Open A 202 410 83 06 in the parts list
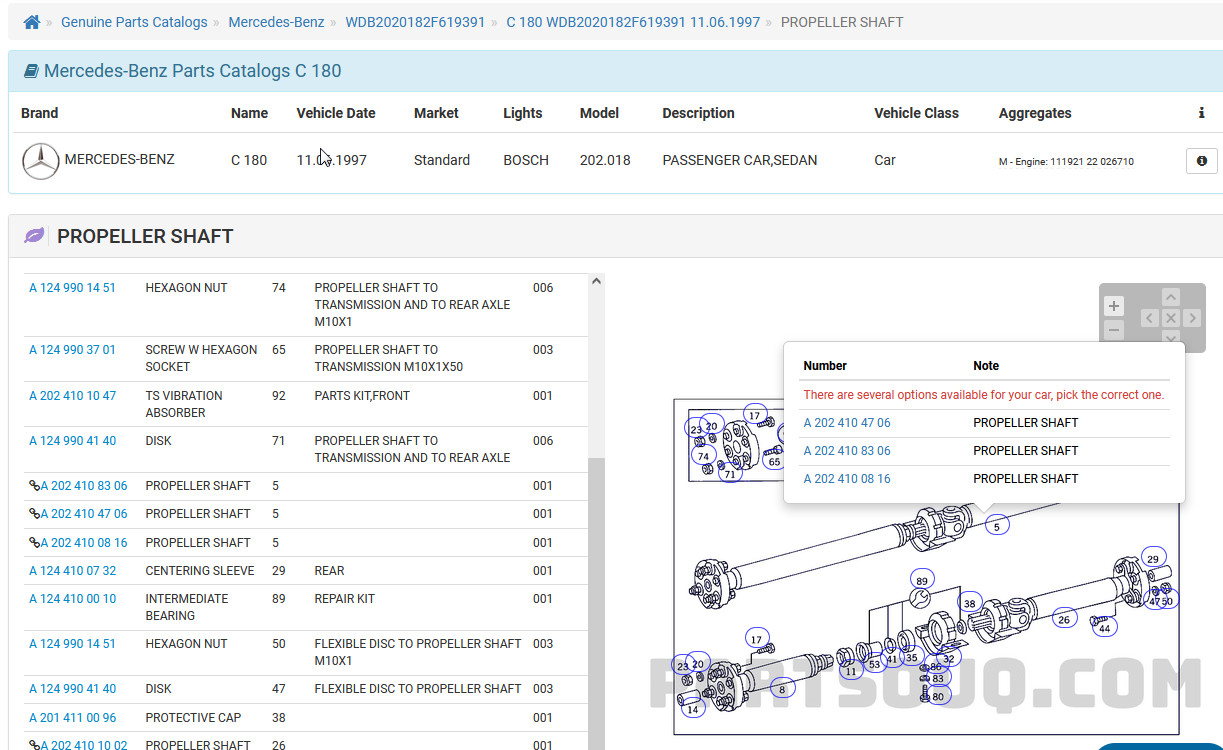Image resolution: width=1223 pixels, height=750 pixels. (84, 486)
